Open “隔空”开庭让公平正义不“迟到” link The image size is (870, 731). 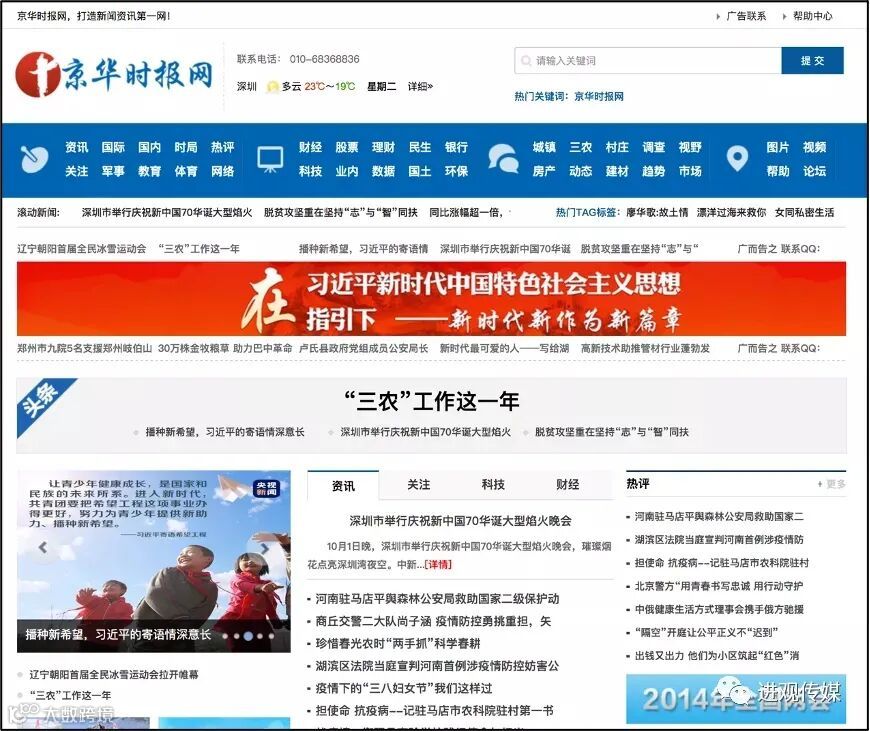point(706,633)
